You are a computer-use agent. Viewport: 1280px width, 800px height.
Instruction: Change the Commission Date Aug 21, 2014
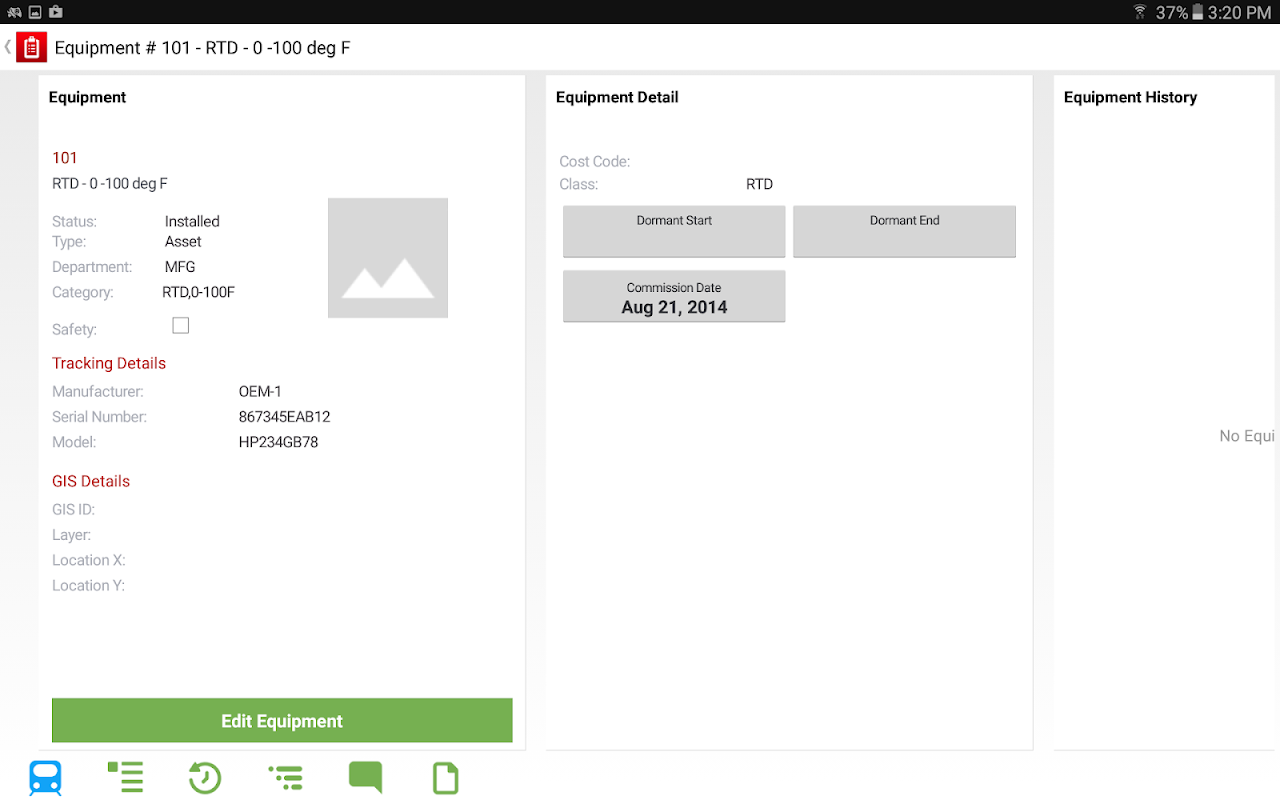[x=674, y=296]
